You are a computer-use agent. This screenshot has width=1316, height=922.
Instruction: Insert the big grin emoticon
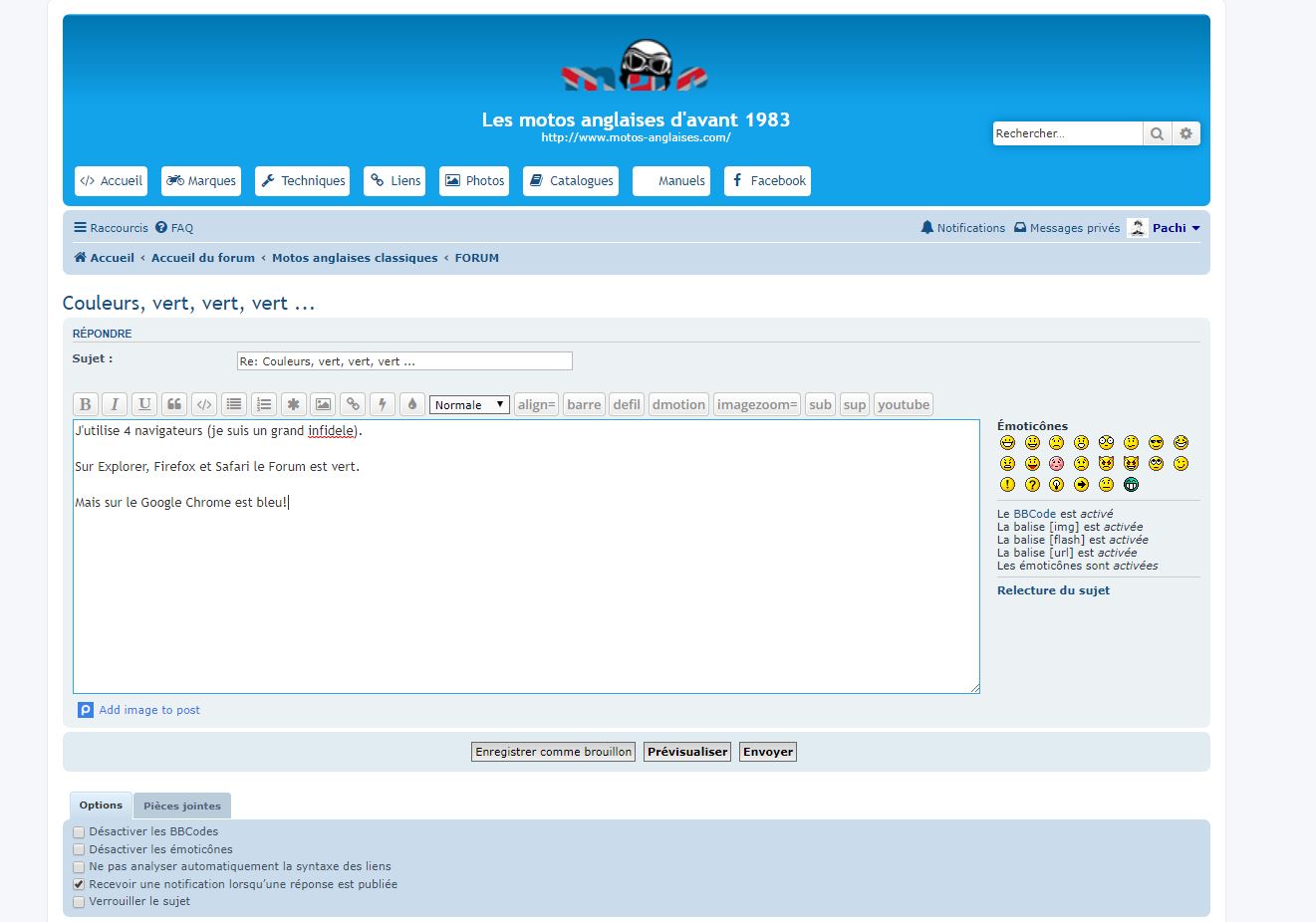click(x=1007, y=442)
